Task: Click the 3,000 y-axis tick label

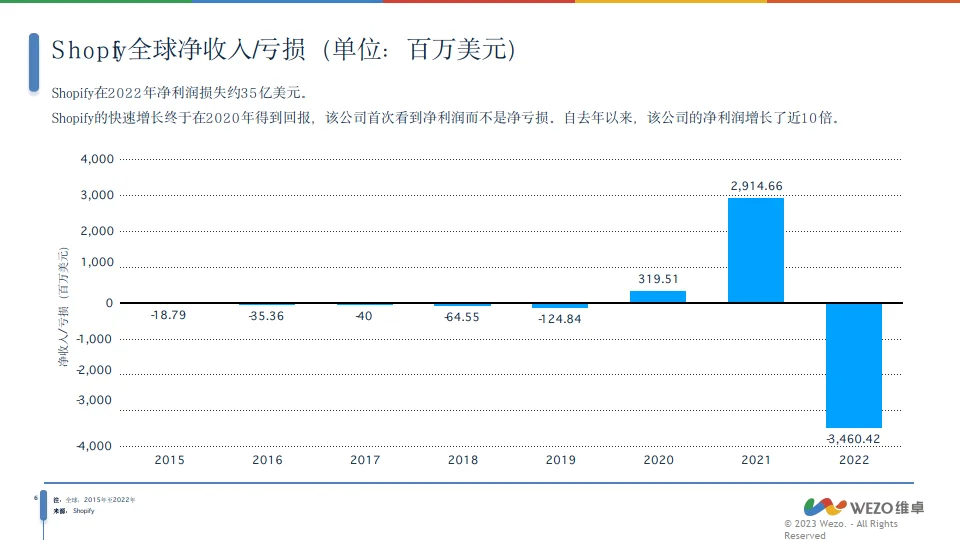Action: (x=97, y=195)
